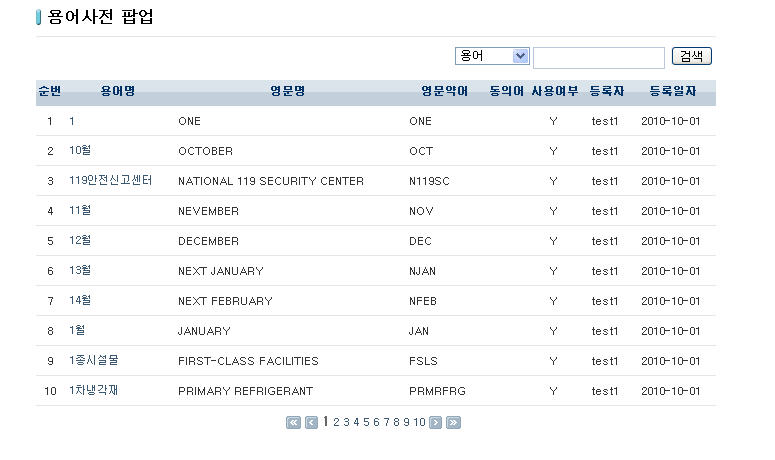Click the 용어명 column header
The width and height of the screenshot is (775, 460).
118,92
